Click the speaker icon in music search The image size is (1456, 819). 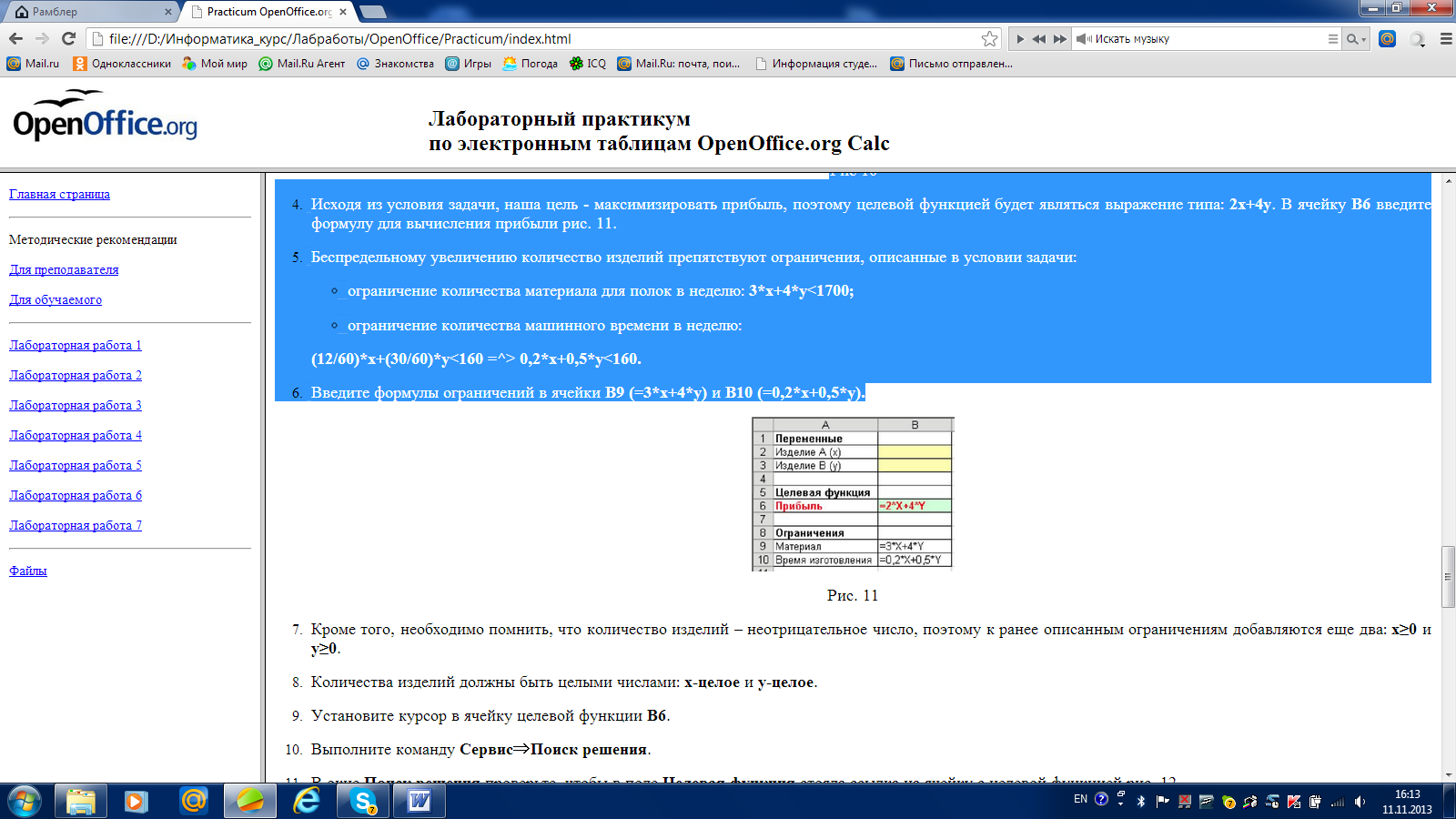[1083, 39]
